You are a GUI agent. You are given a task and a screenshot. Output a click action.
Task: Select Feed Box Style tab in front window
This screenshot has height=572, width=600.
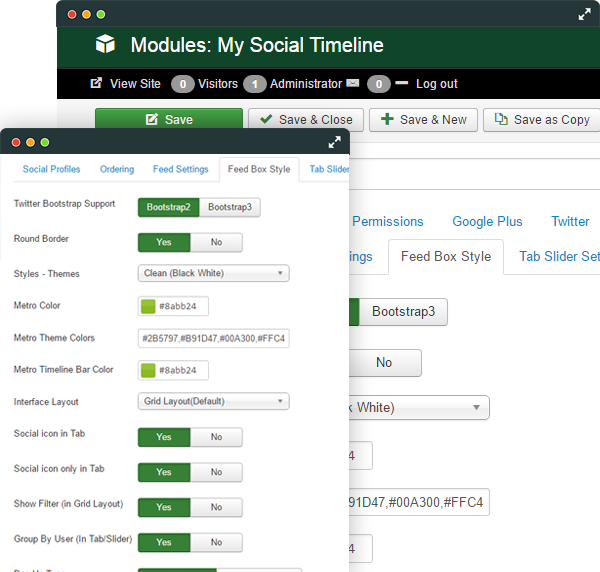tap(259, 169)
